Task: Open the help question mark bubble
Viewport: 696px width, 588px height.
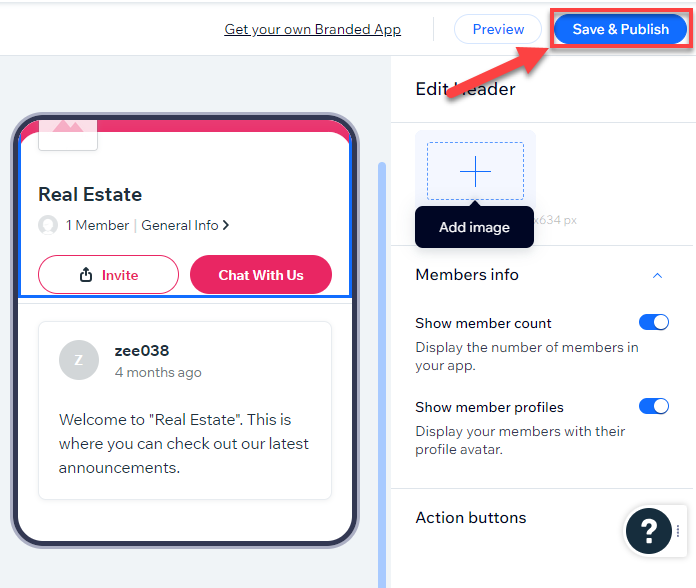Action: coord(649,530)
